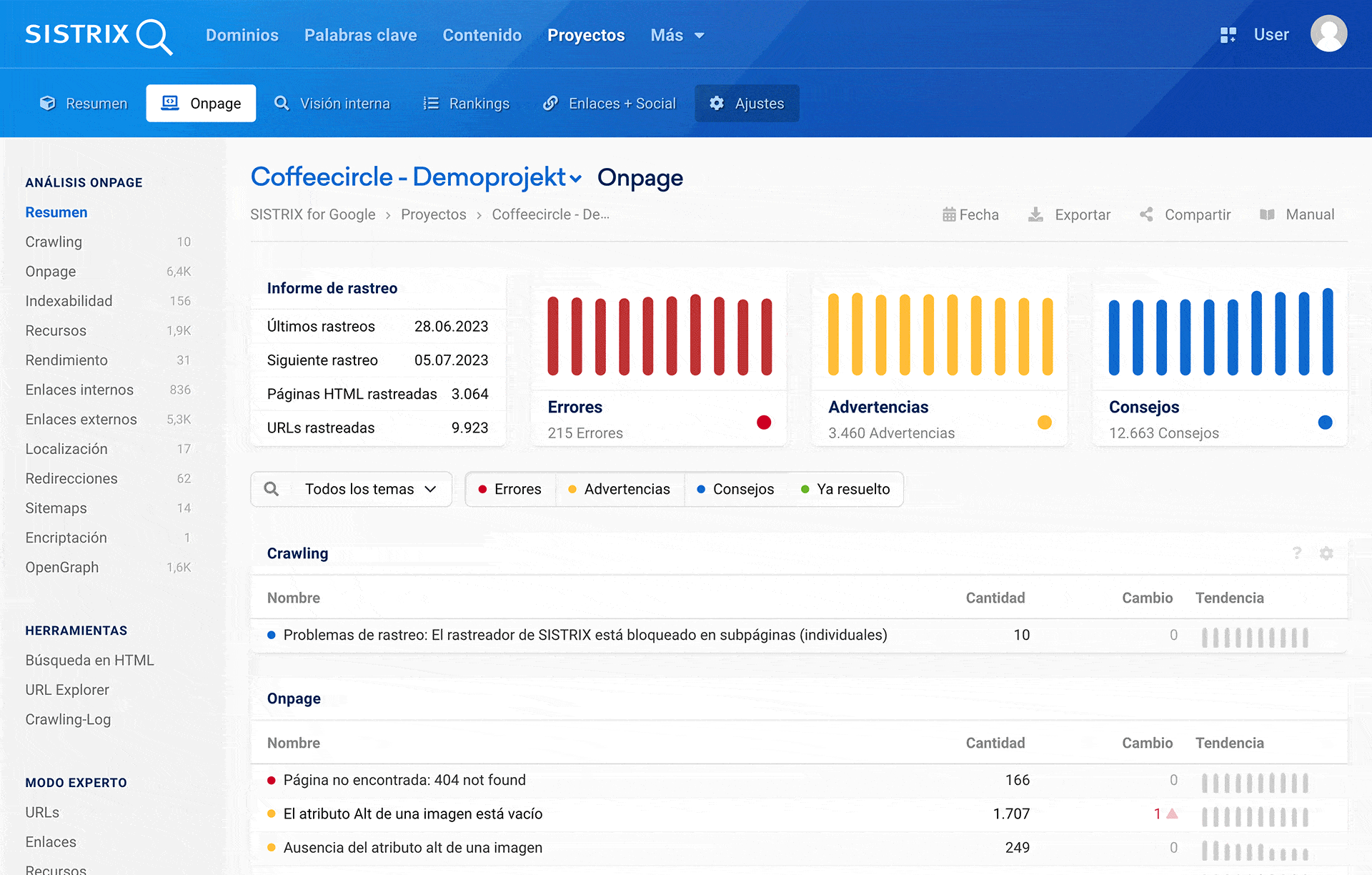The image size is (1372, 875).
Task: Toggle the Ya resuelto filter
Action: (845, 489)
